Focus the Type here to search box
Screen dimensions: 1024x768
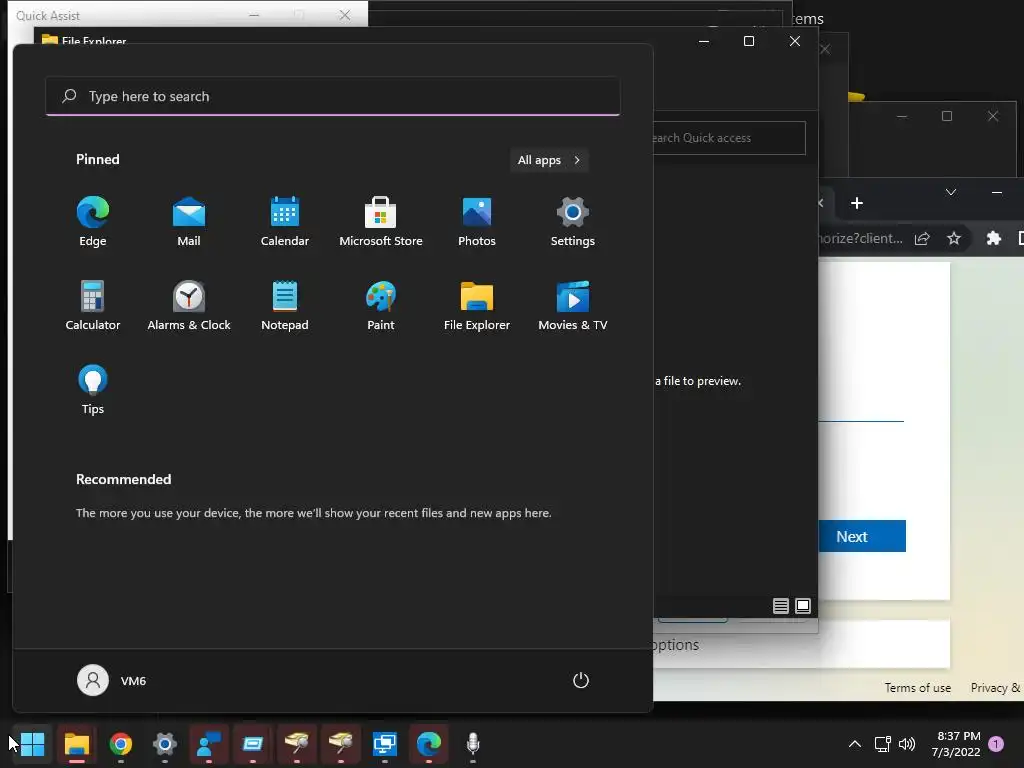point(333,97)
